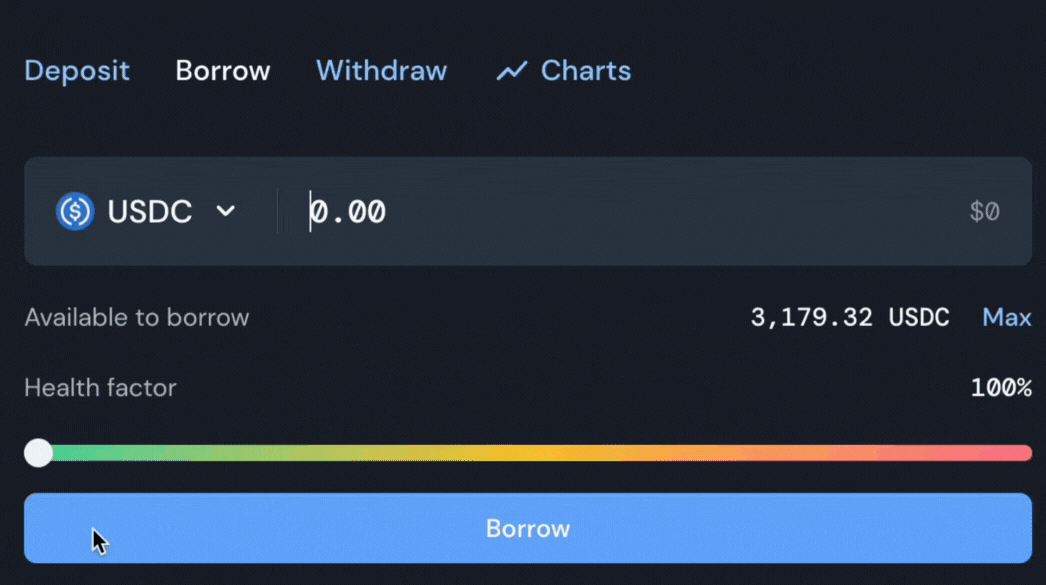This screenshot has height=585, width=1046.
Task: Select the Borrow tab at top
Action: [223, 71]
